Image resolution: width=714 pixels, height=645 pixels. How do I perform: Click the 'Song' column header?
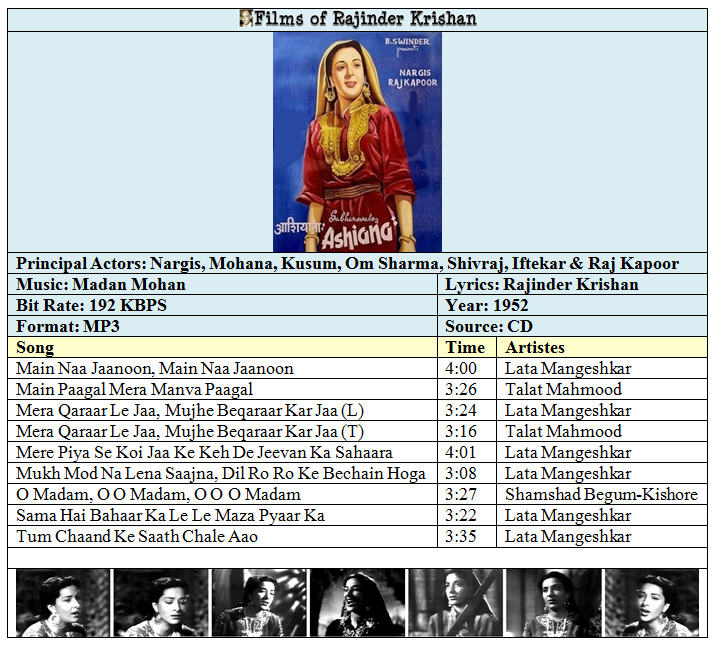point(222,347)
